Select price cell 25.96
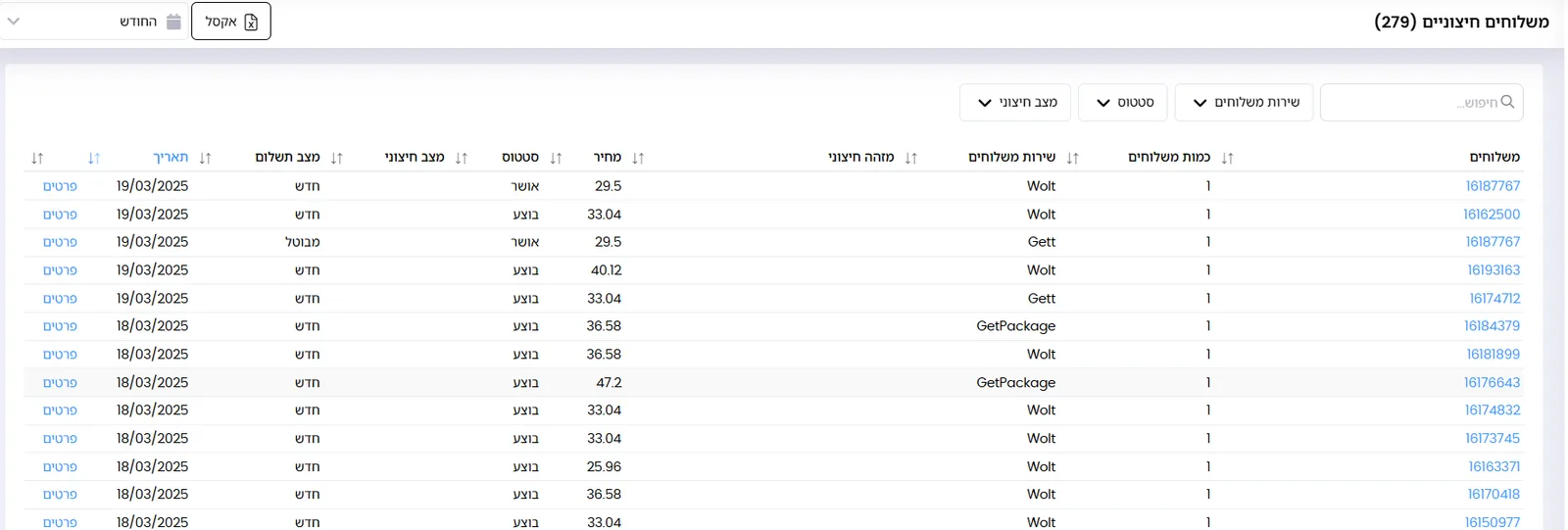Screen dimensions: 1568x530 (604, 467)
